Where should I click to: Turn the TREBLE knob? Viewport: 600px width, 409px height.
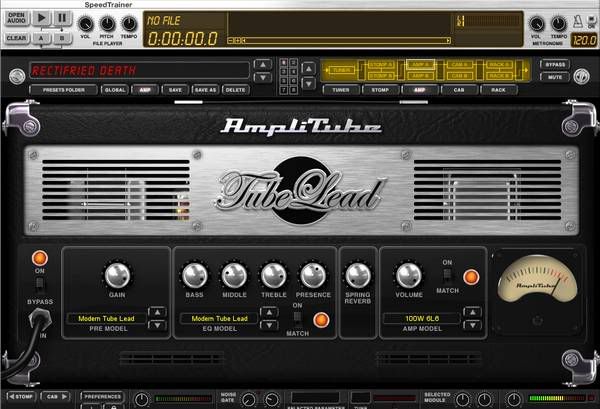[274, 275]
